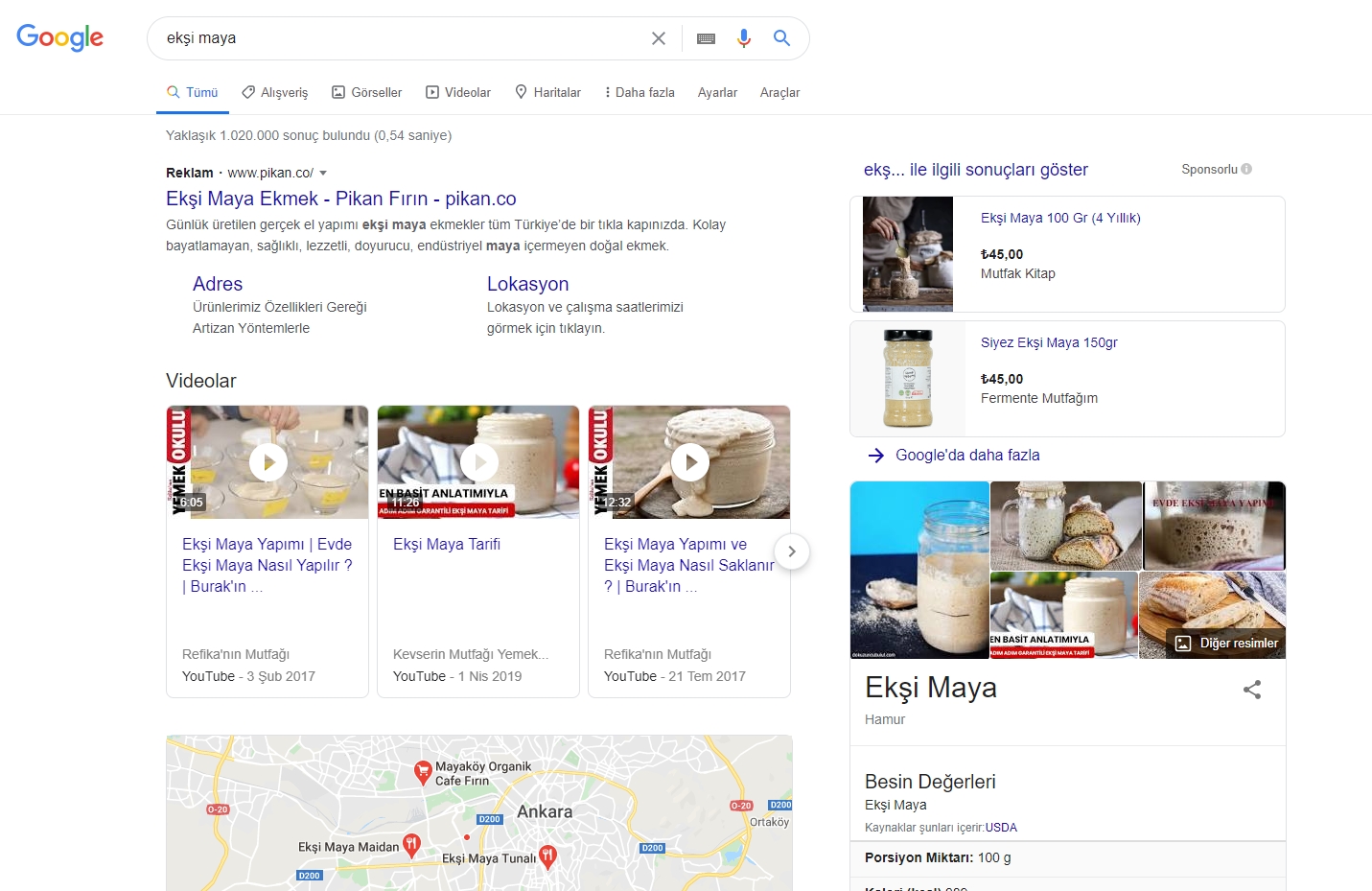Open the 'Google'da daha fazla' link

click(967, 456)
